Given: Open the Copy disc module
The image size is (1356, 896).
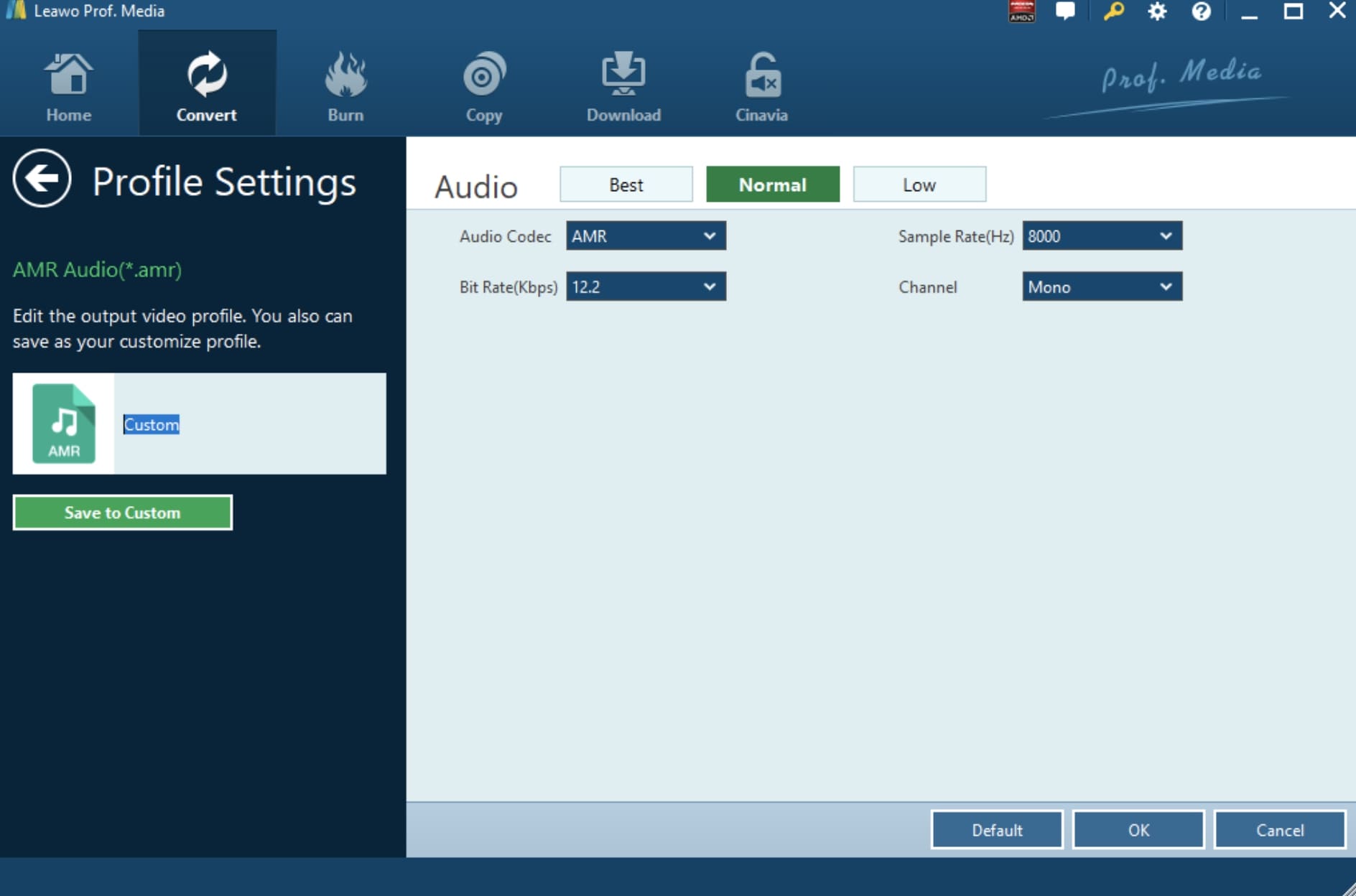Looking at the screenshot, I should pos(483,86).
